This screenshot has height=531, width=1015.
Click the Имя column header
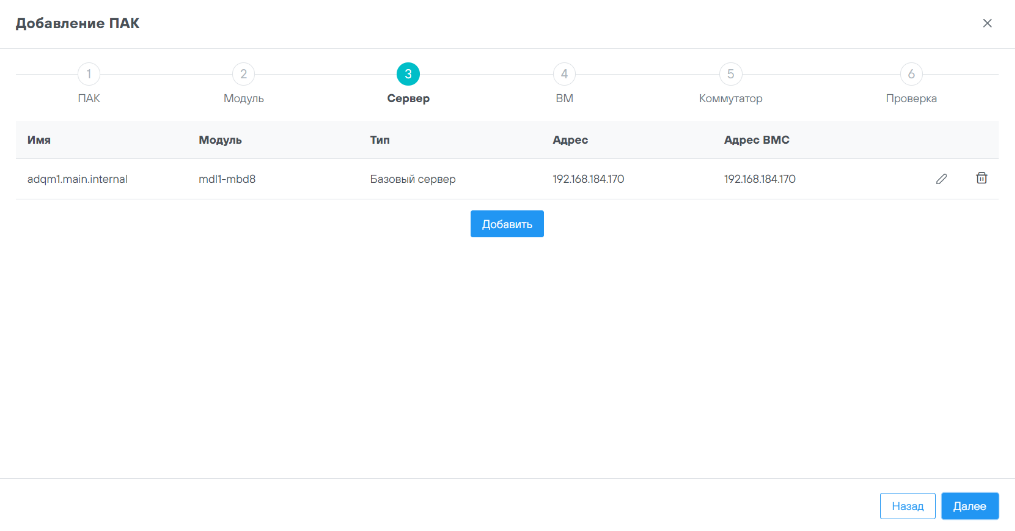[39, 140]
